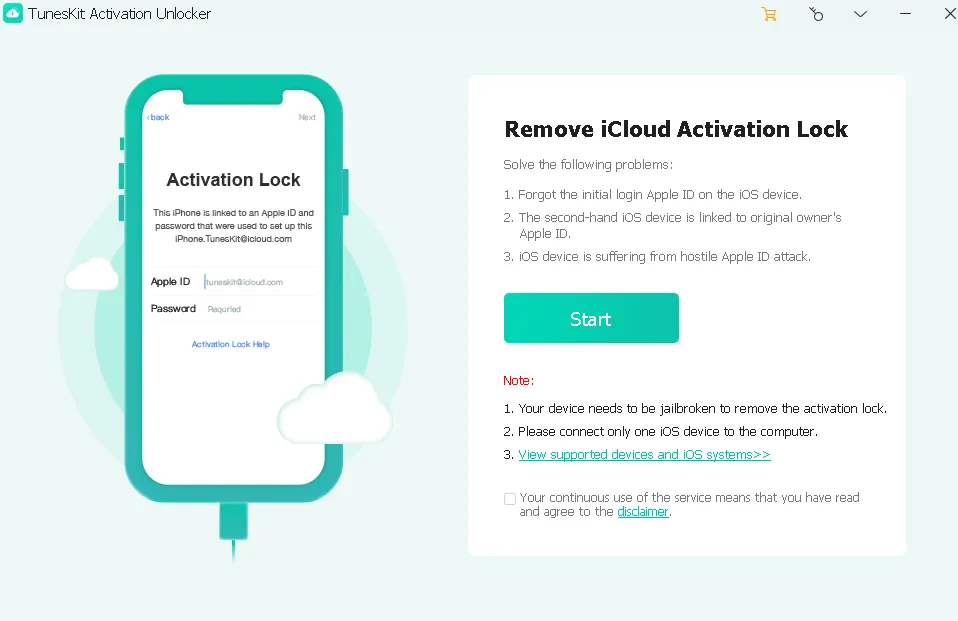Screen dimensions: 958x621
Task: Click back on the phone illustration
Action: tap(158, 117)
